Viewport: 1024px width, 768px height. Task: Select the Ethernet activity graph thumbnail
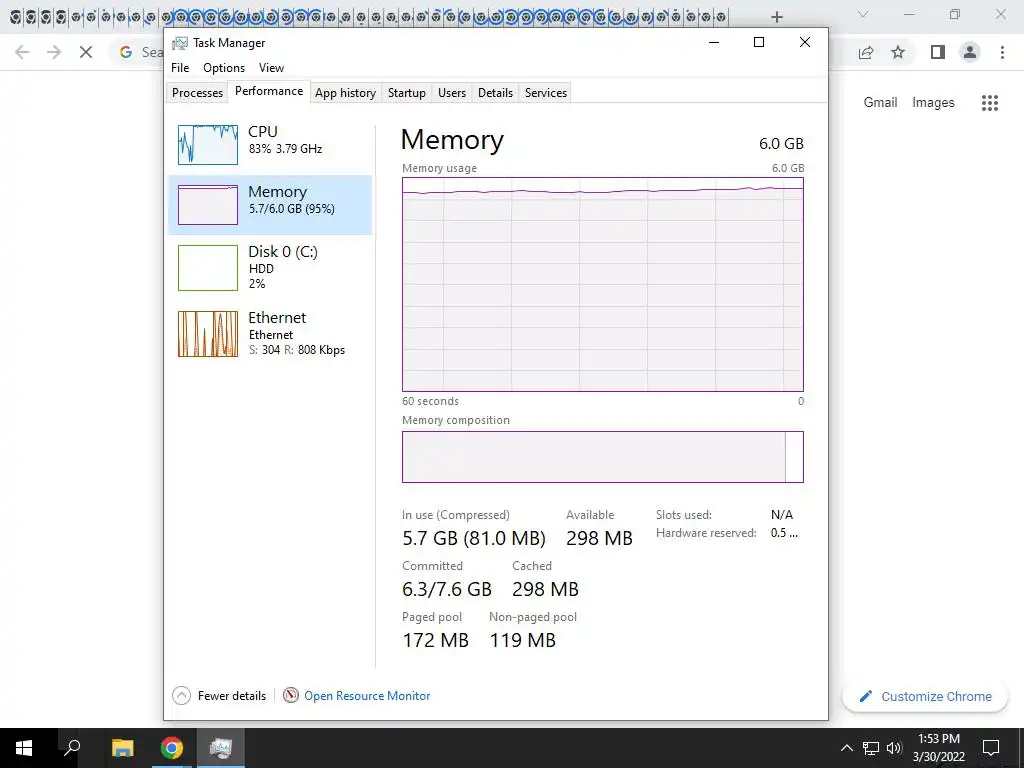click(208, 334)
